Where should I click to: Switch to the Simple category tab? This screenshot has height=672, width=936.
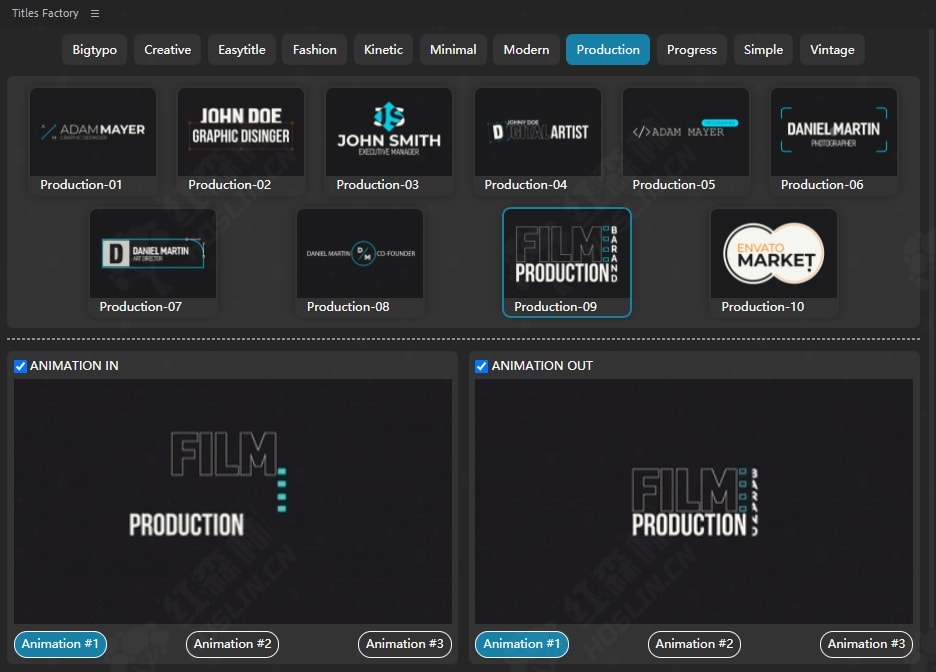tap(763, 50)
